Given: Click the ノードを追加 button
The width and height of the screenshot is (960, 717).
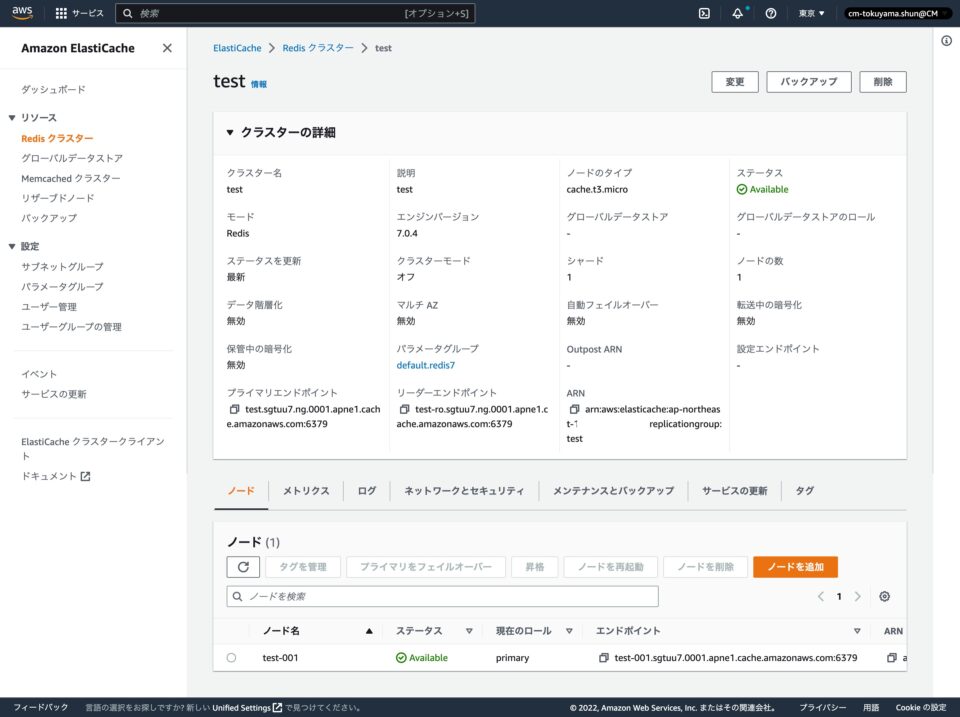Looking at the screenshot, I should click(x=795, y=567).
